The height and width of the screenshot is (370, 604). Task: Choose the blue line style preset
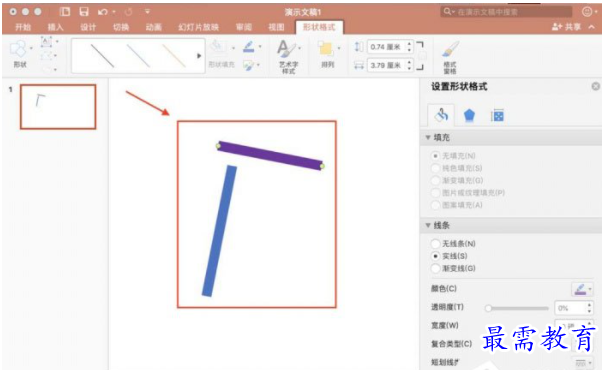[138, 56]
